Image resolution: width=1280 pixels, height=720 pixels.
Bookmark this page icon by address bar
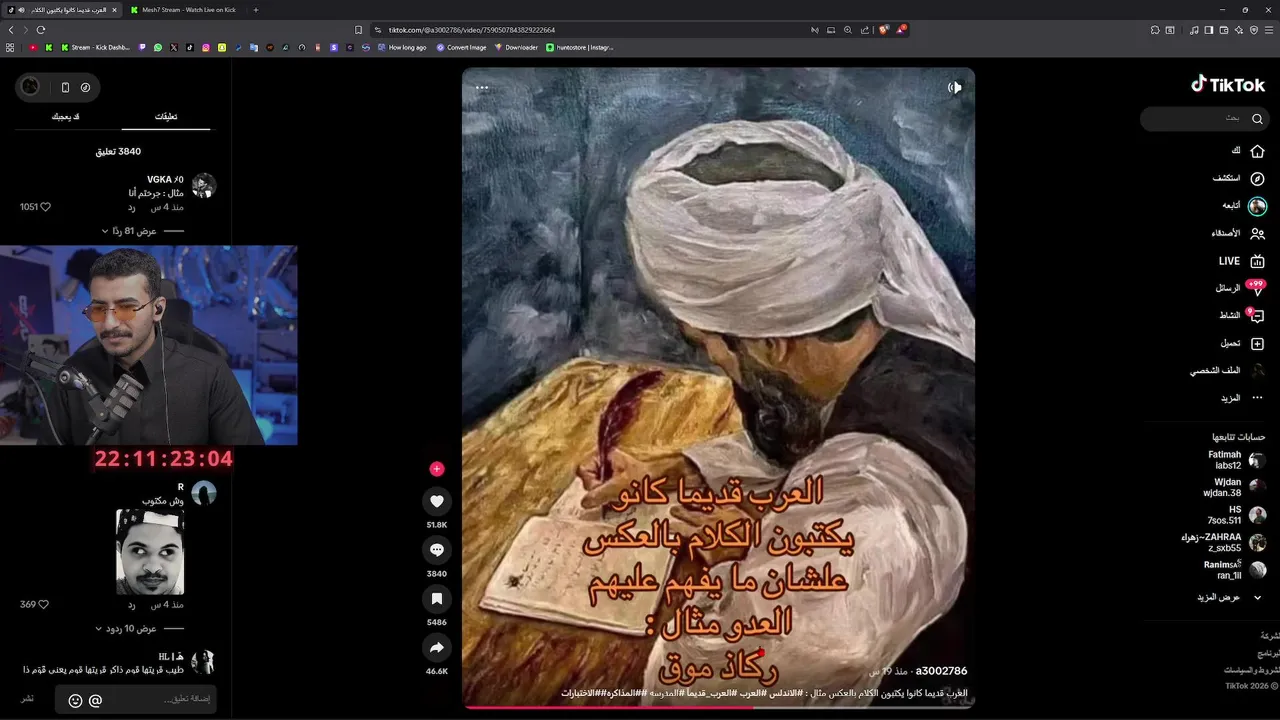358,30
